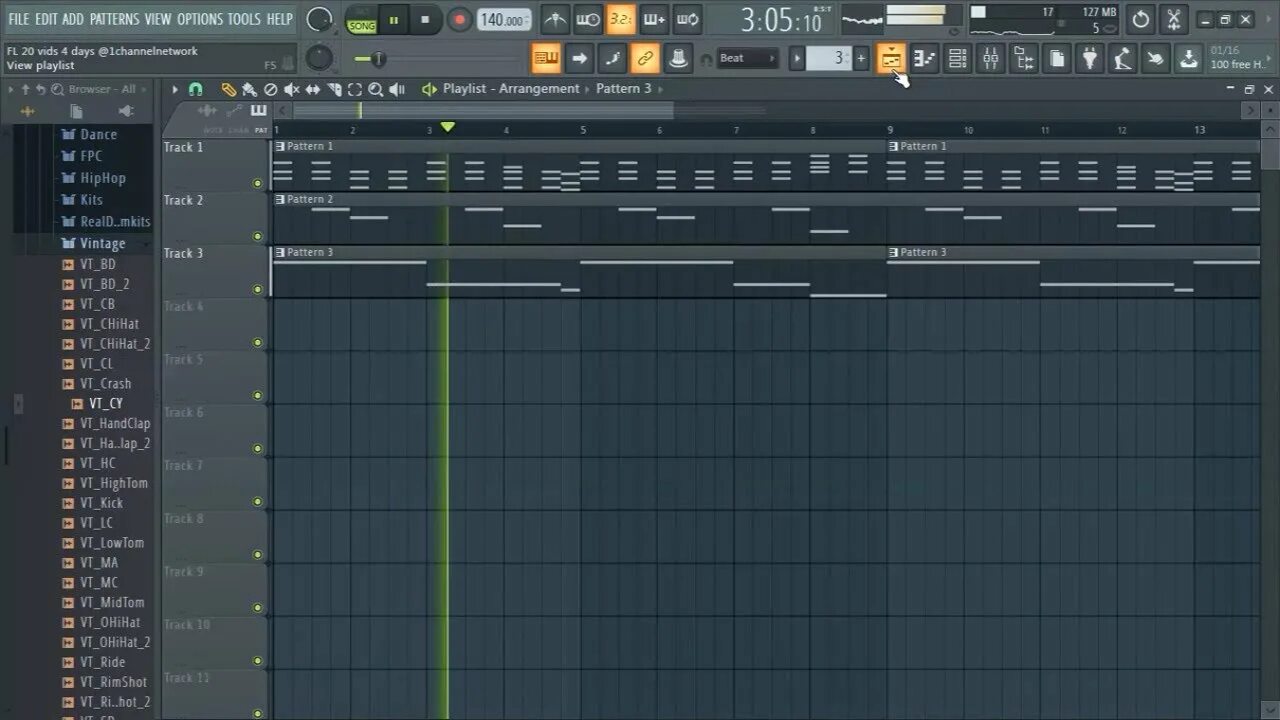Viewport: 1280px width, 720px height.
Task: Stop playback with the stop button
Action: click(x=425, y=19)
